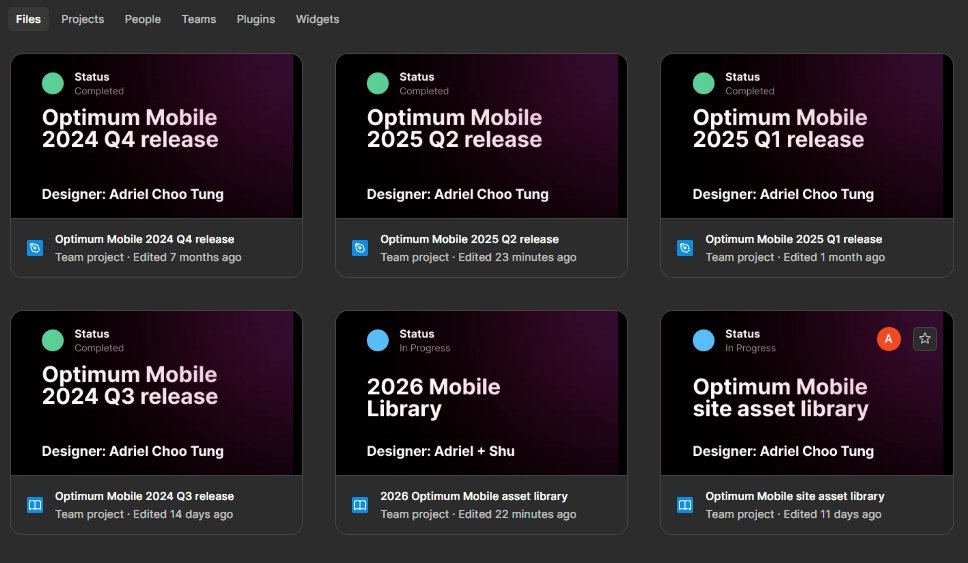Click green status dot on 2024 Q4 release thumbnail
This screenshot has height=563, width=968.
pos(53,83)
